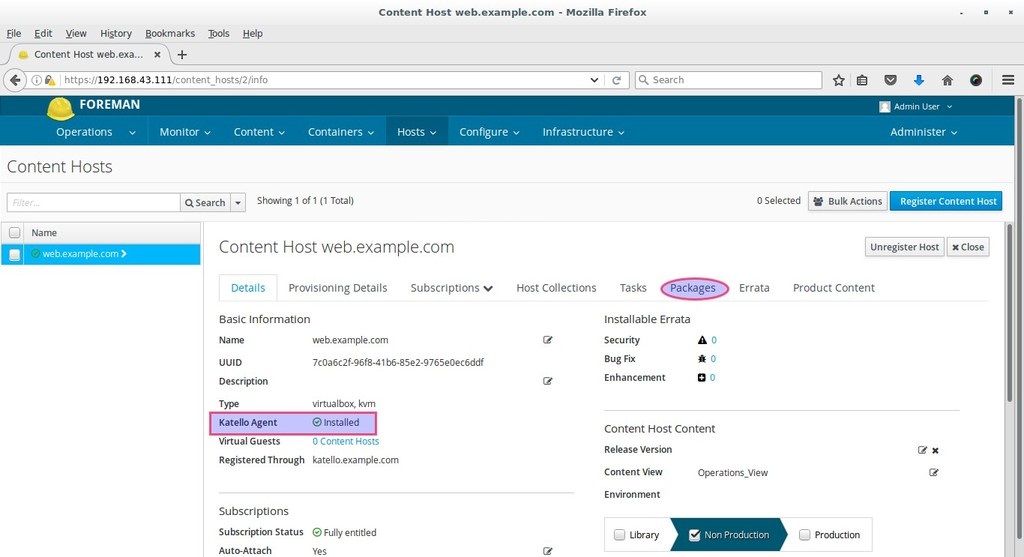Edit the Release Version pencil icon
Viewport: 1024px width, 557px height.
pos(922,450)
